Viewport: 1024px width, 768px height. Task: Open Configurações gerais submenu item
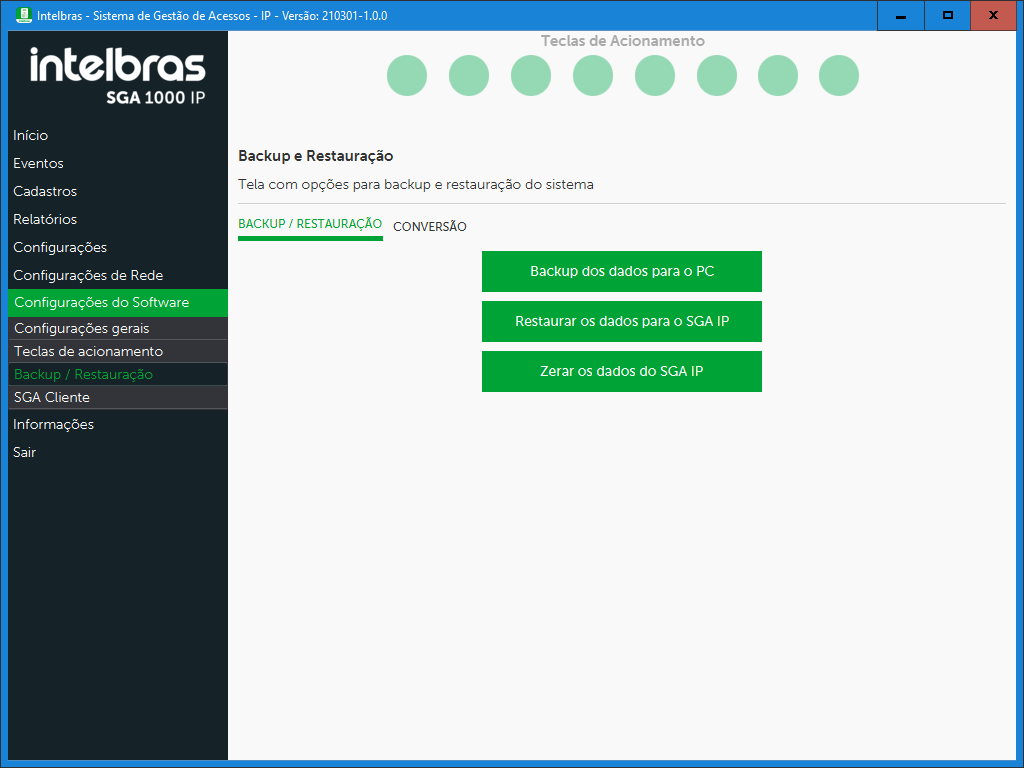(82, 328)
